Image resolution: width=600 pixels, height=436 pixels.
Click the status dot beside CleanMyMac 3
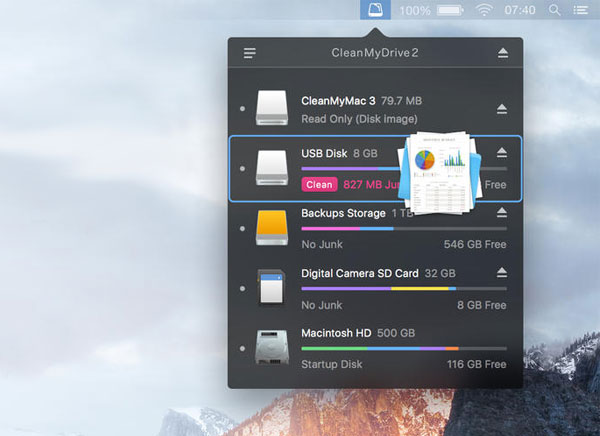[x=242, y=109]
